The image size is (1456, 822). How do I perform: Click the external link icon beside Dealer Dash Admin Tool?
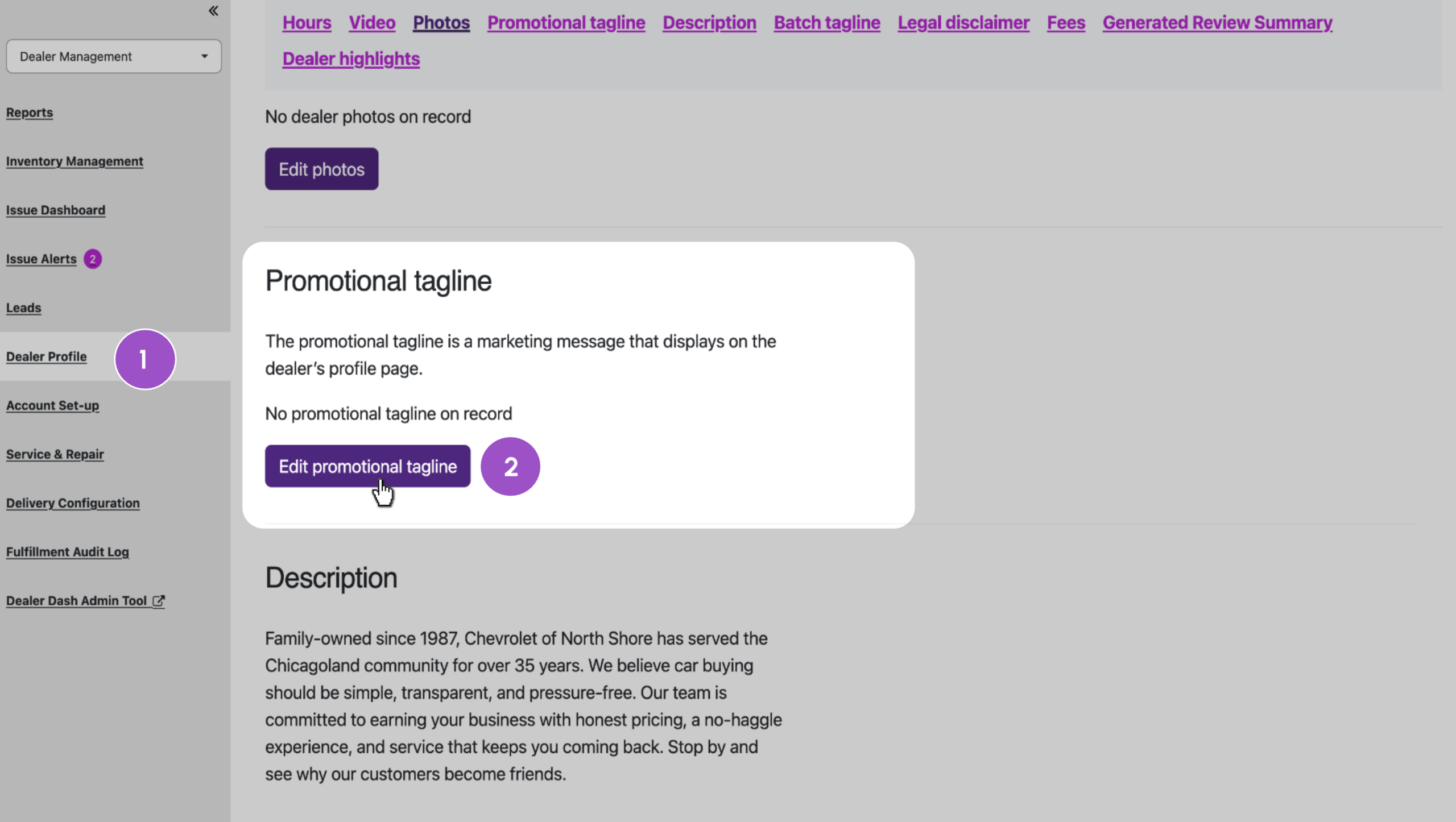point(159,601)
